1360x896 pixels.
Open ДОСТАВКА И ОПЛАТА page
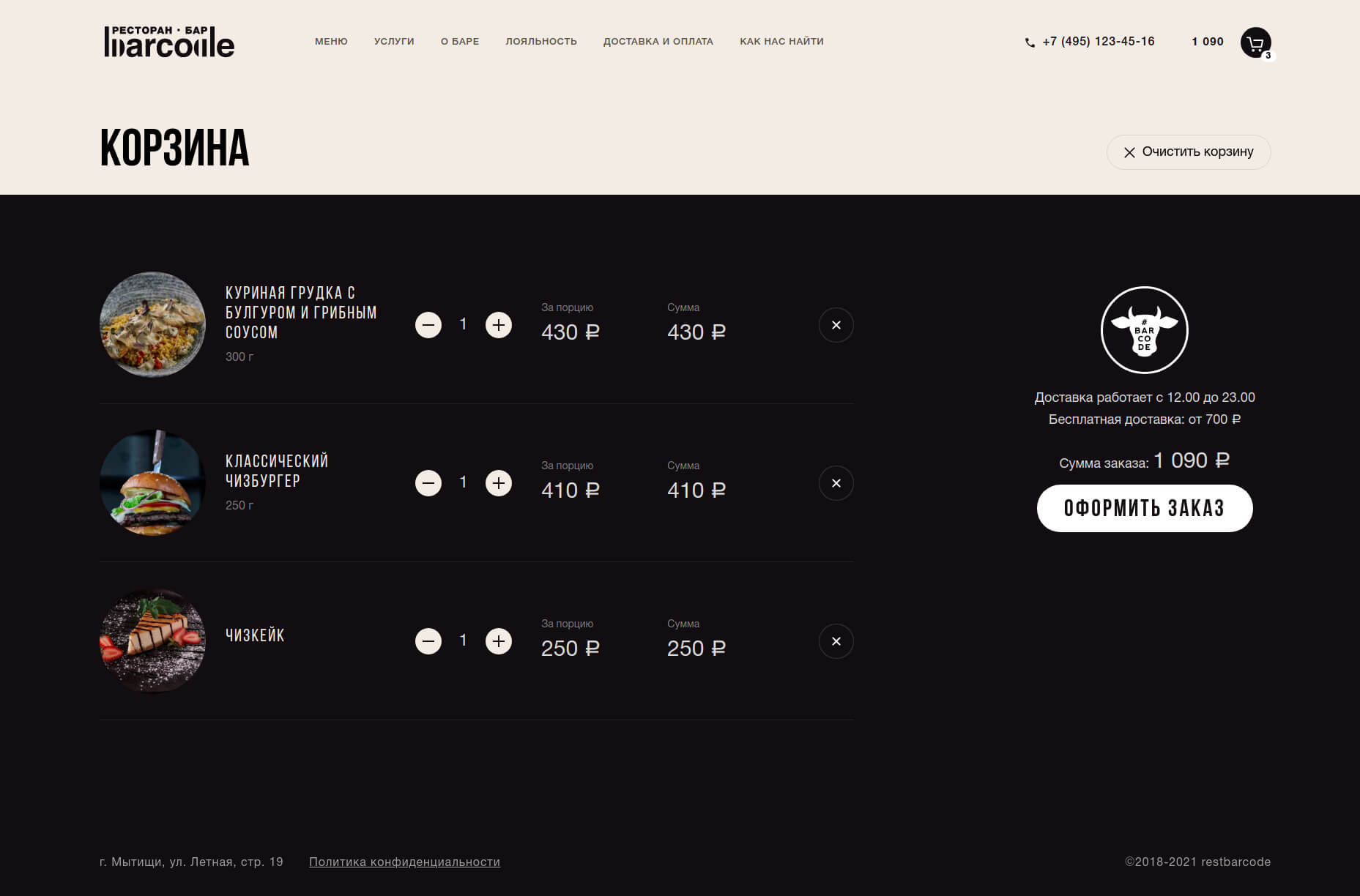click(658, 42)
